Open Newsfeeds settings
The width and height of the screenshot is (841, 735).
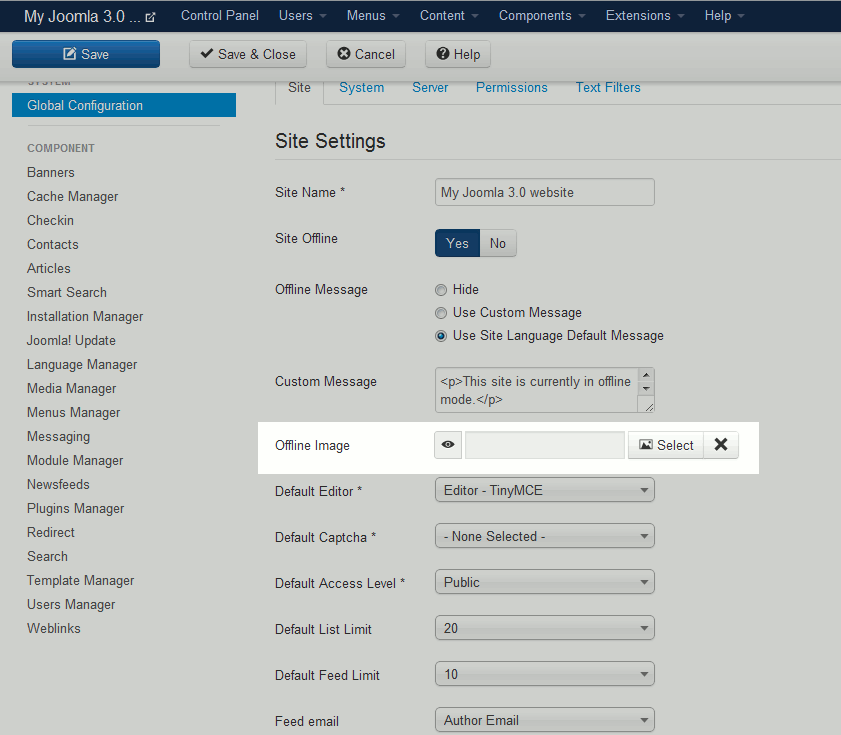point(58,484)
